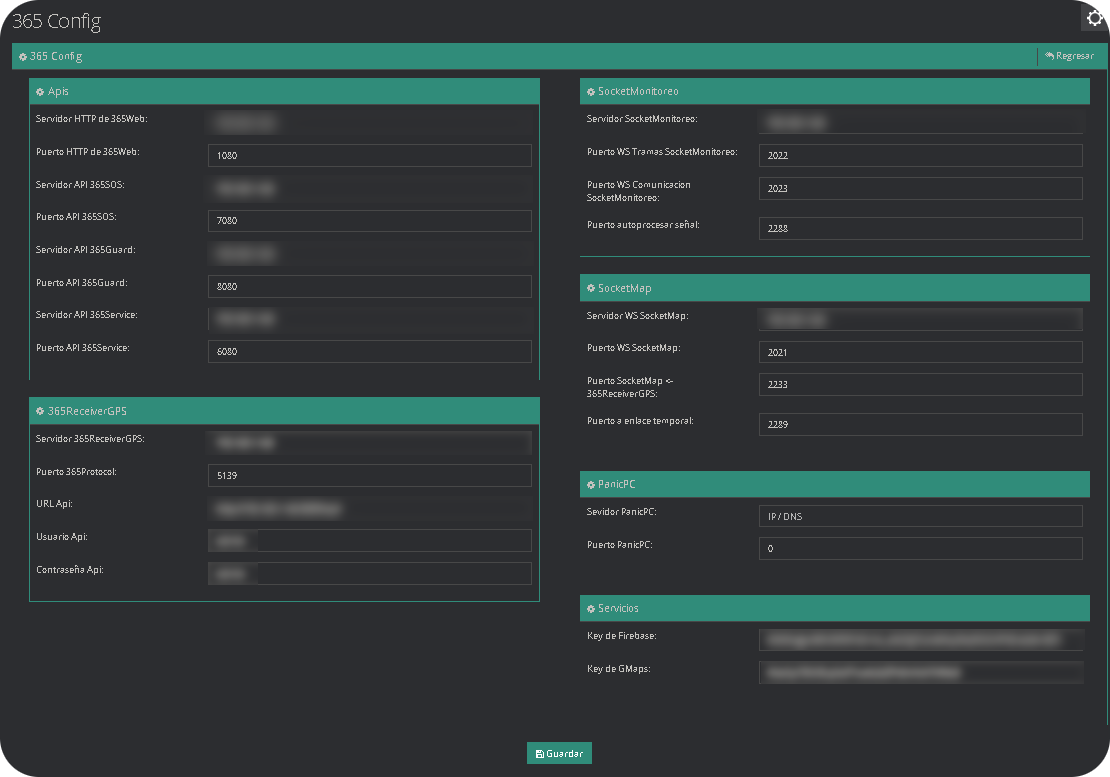Select the Puerto HTTP de 365Web field

pyautogui.click(x=369, y=155)
